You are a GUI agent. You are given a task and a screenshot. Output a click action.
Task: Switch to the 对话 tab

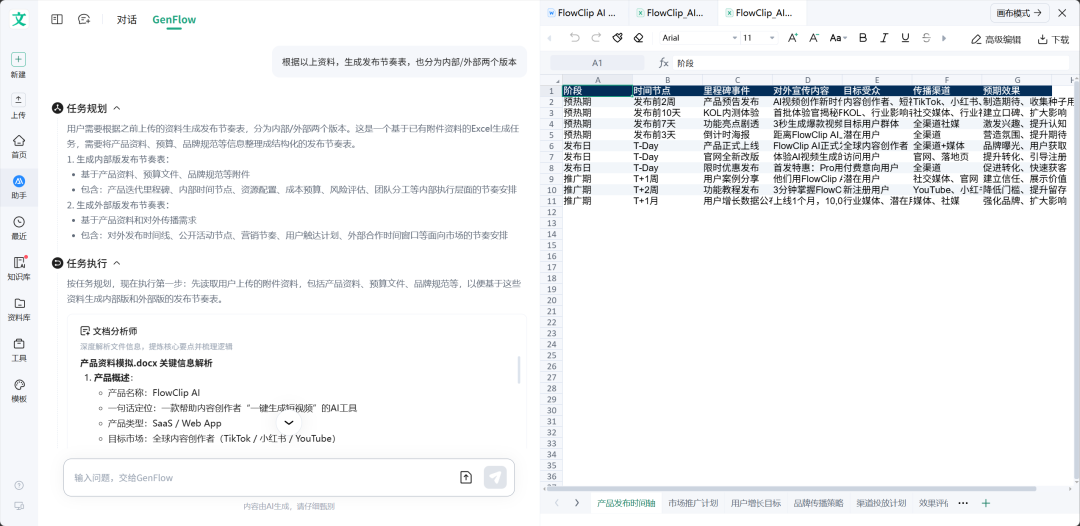[x=127, y=20]
